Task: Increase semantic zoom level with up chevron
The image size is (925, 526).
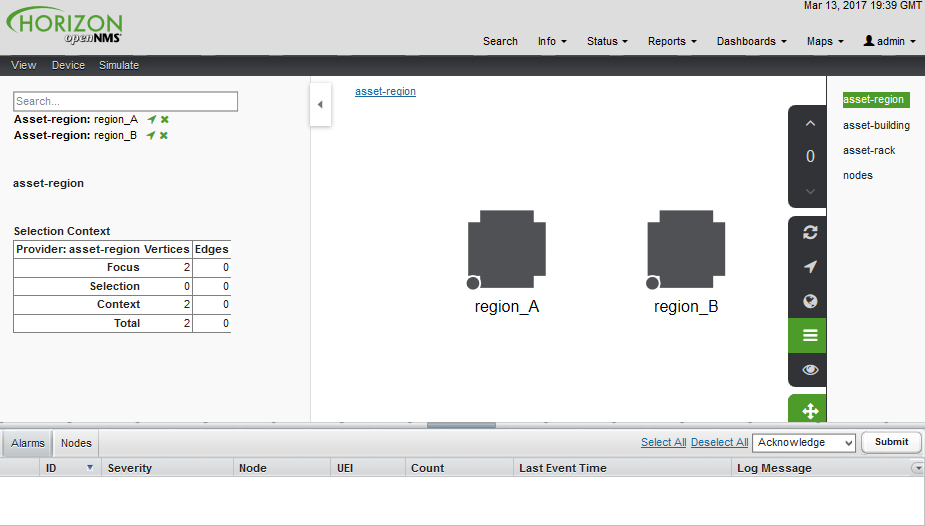Action: click(810, 124)
